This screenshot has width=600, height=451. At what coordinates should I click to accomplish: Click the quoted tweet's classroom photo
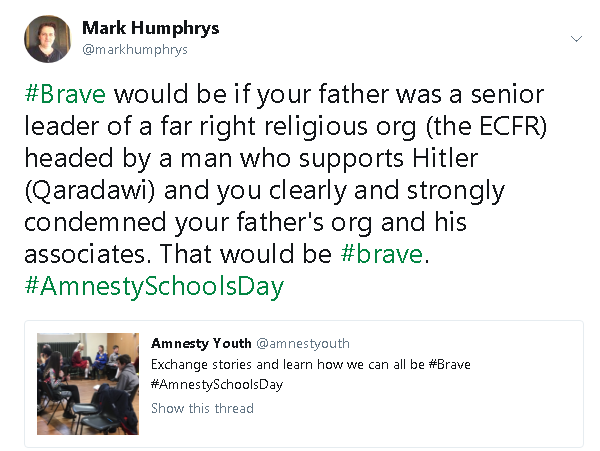point(88,376)
